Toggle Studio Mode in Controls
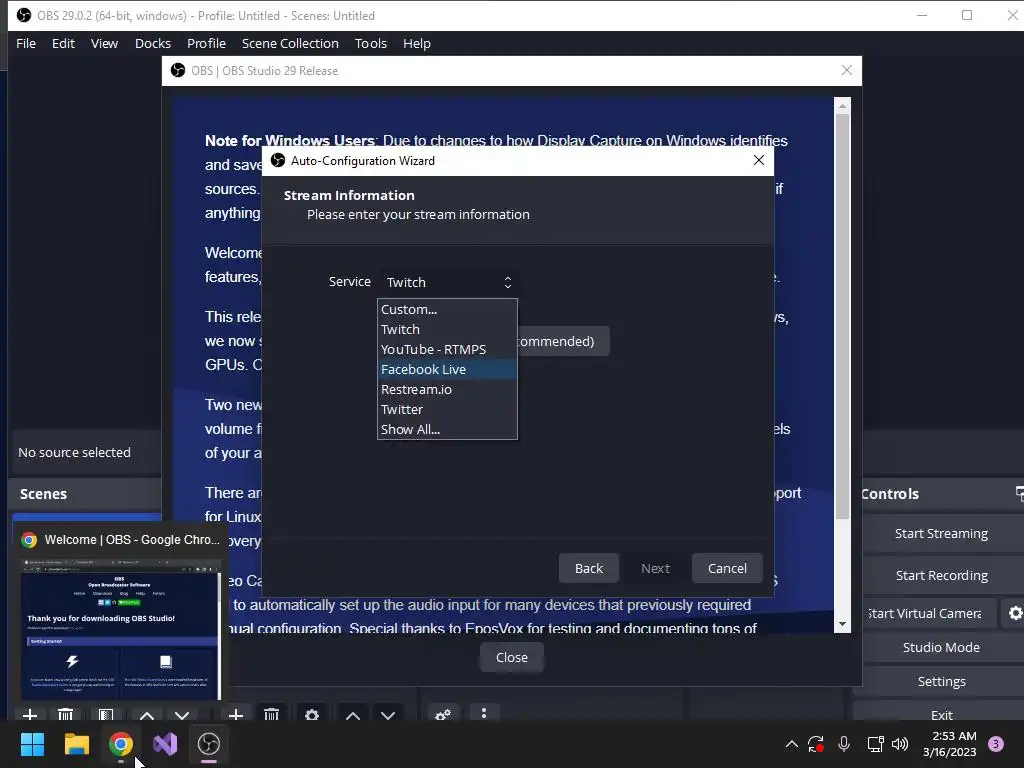 click(x=941, y=647)
